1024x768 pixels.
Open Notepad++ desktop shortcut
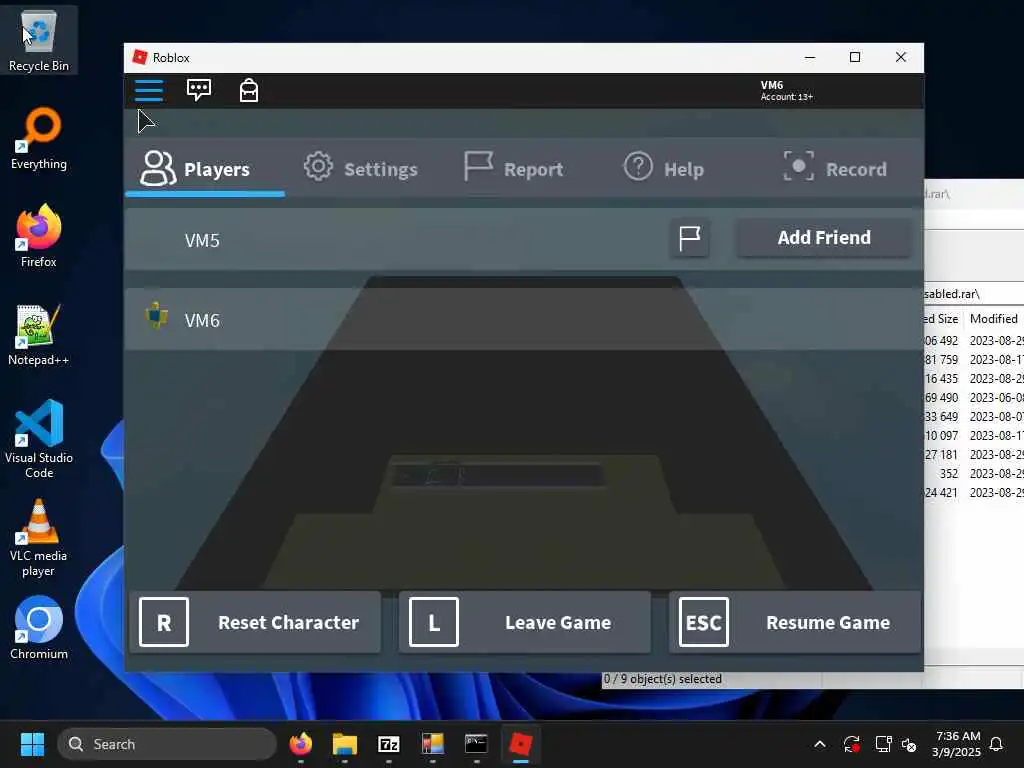[39, 334]
